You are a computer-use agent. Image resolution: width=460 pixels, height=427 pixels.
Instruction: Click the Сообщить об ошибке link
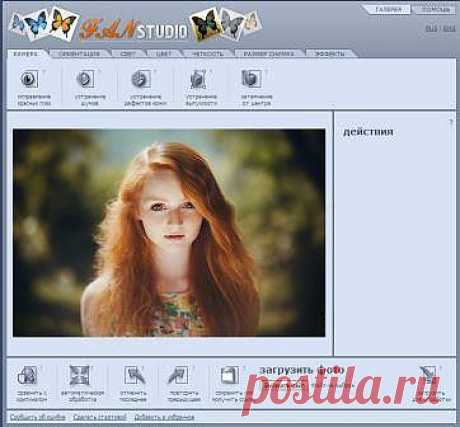(x=37, y=417)
